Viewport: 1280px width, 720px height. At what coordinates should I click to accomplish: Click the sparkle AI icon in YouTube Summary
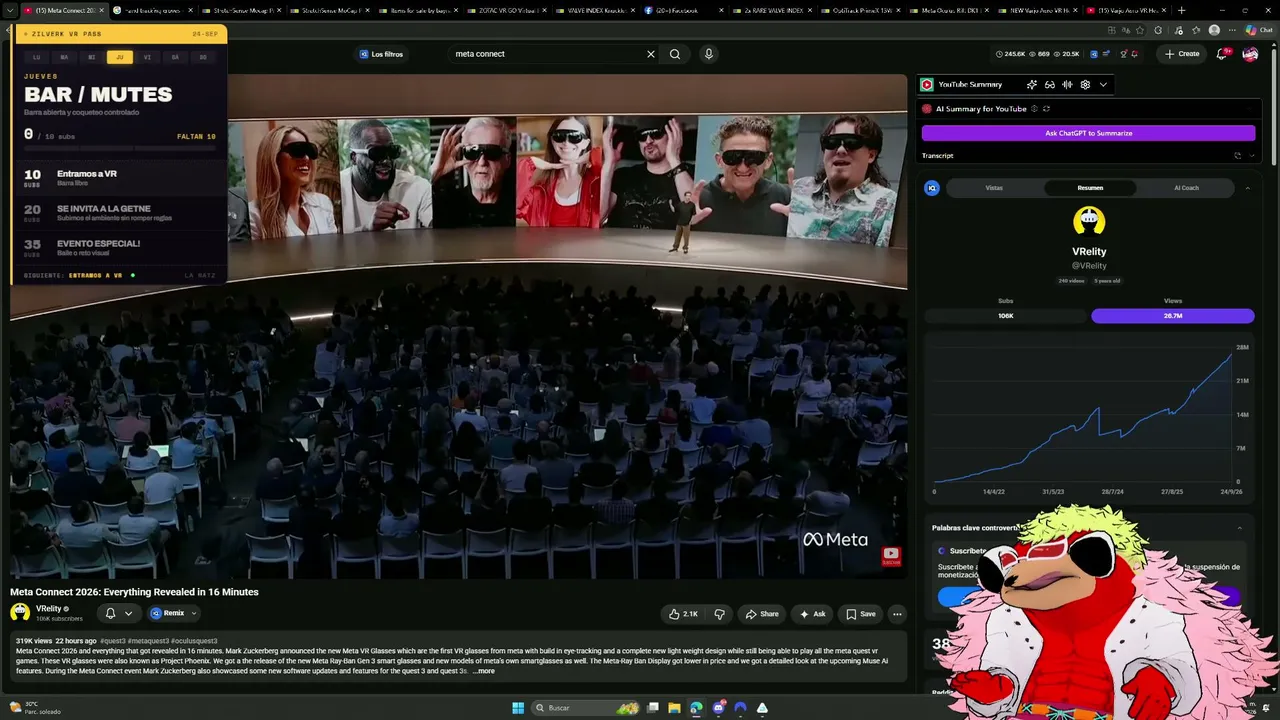point(1032,85)
